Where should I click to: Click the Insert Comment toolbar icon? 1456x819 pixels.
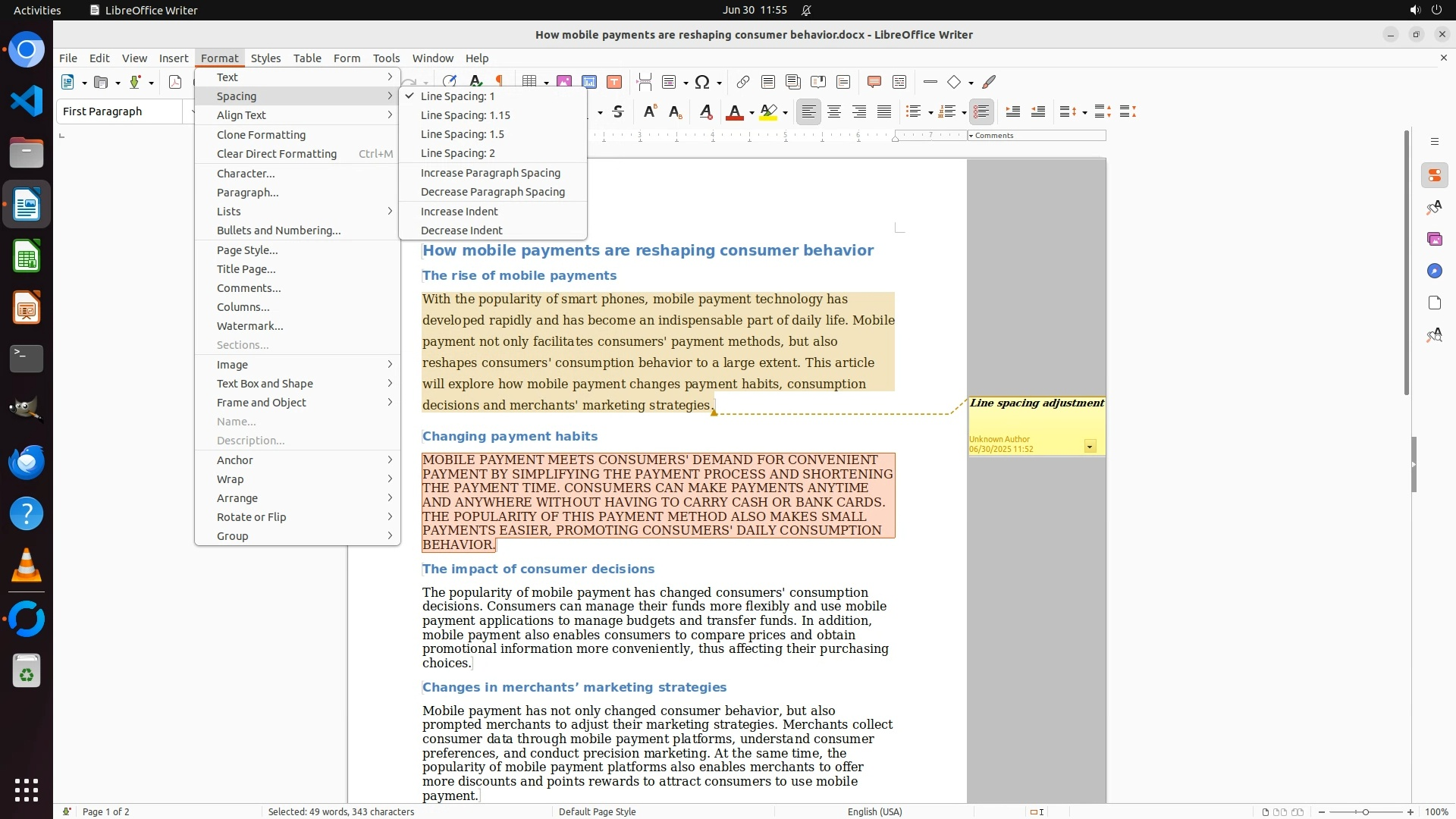[x=874, y=82]
